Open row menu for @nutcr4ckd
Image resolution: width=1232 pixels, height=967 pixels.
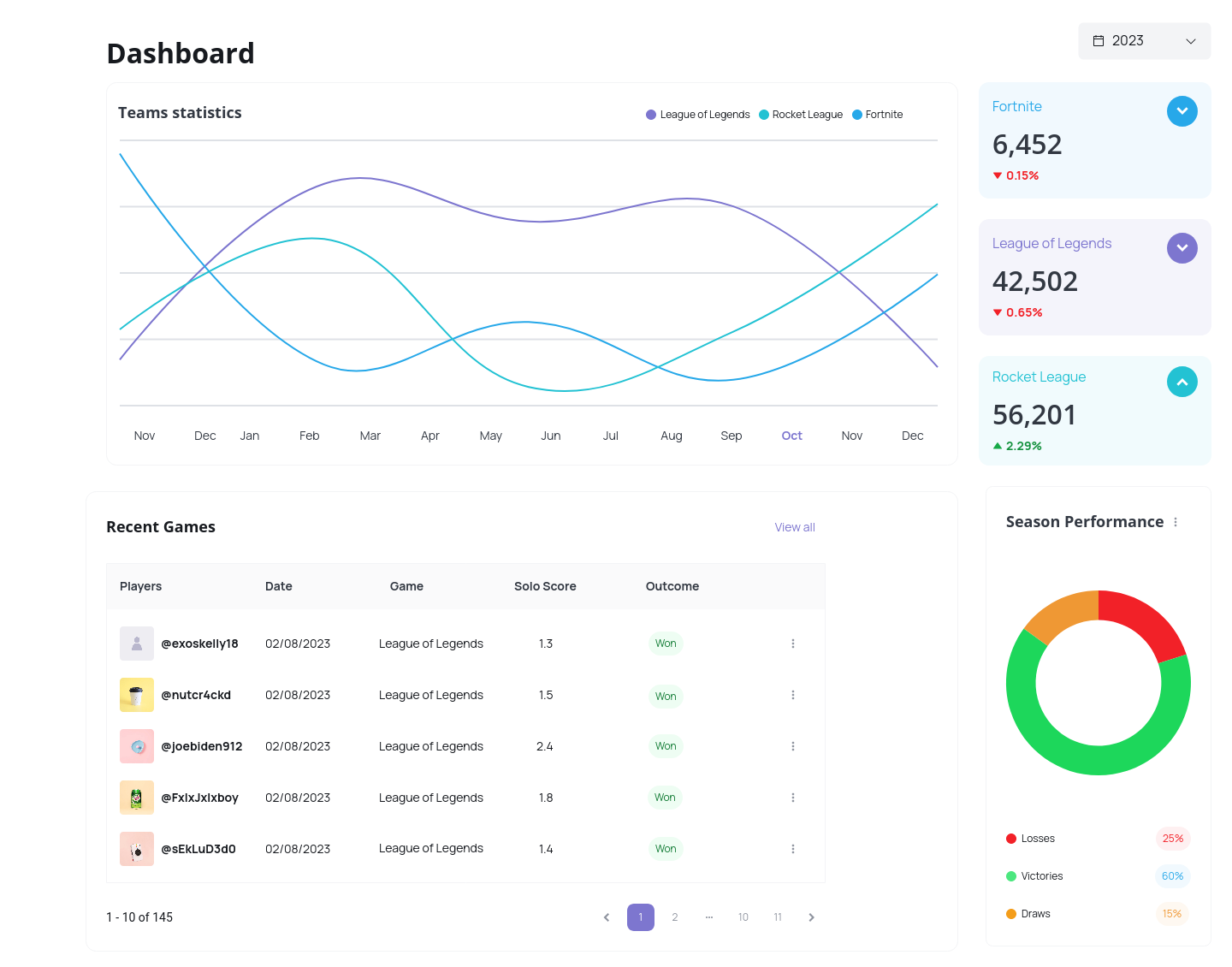[x=793, y=695]
